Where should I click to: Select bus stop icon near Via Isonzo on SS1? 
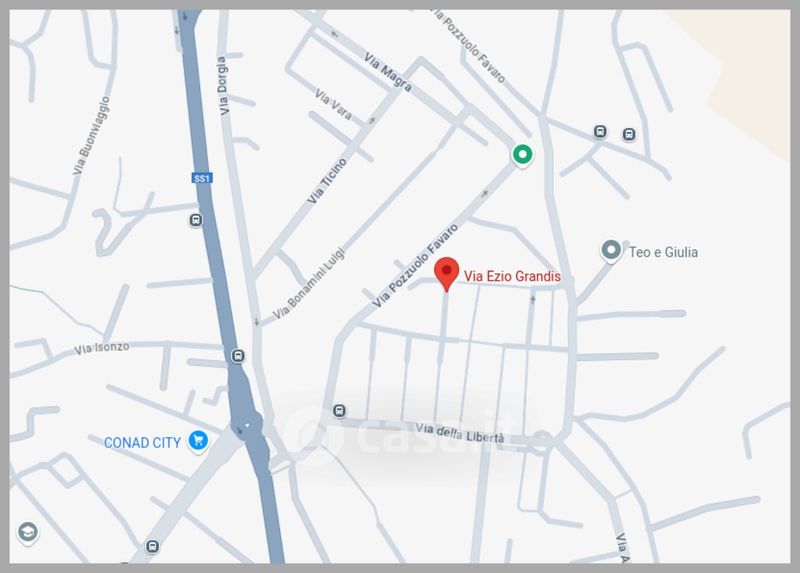[x=238, y=356]
